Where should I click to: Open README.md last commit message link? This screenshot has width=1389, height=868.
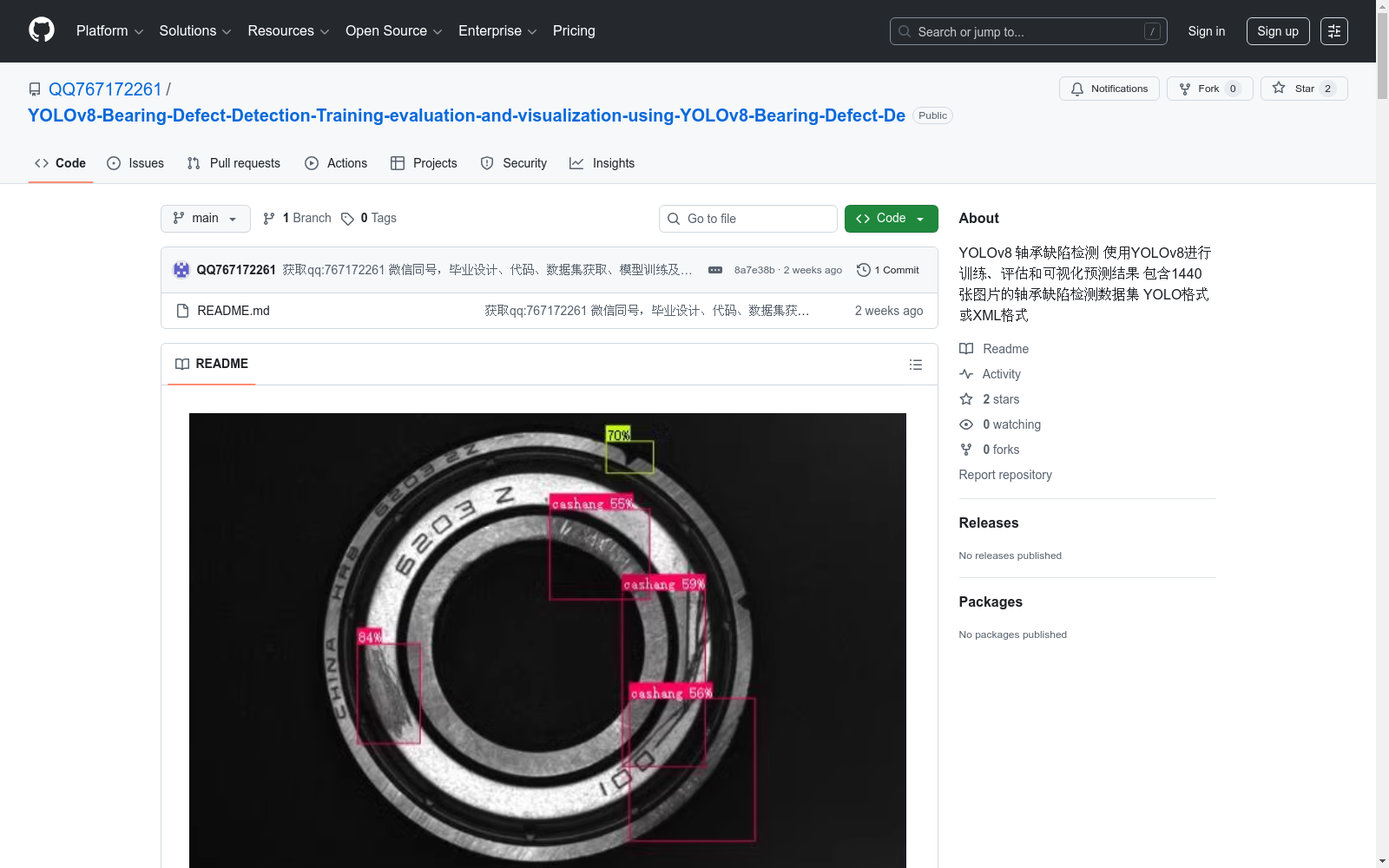point(647,311)
